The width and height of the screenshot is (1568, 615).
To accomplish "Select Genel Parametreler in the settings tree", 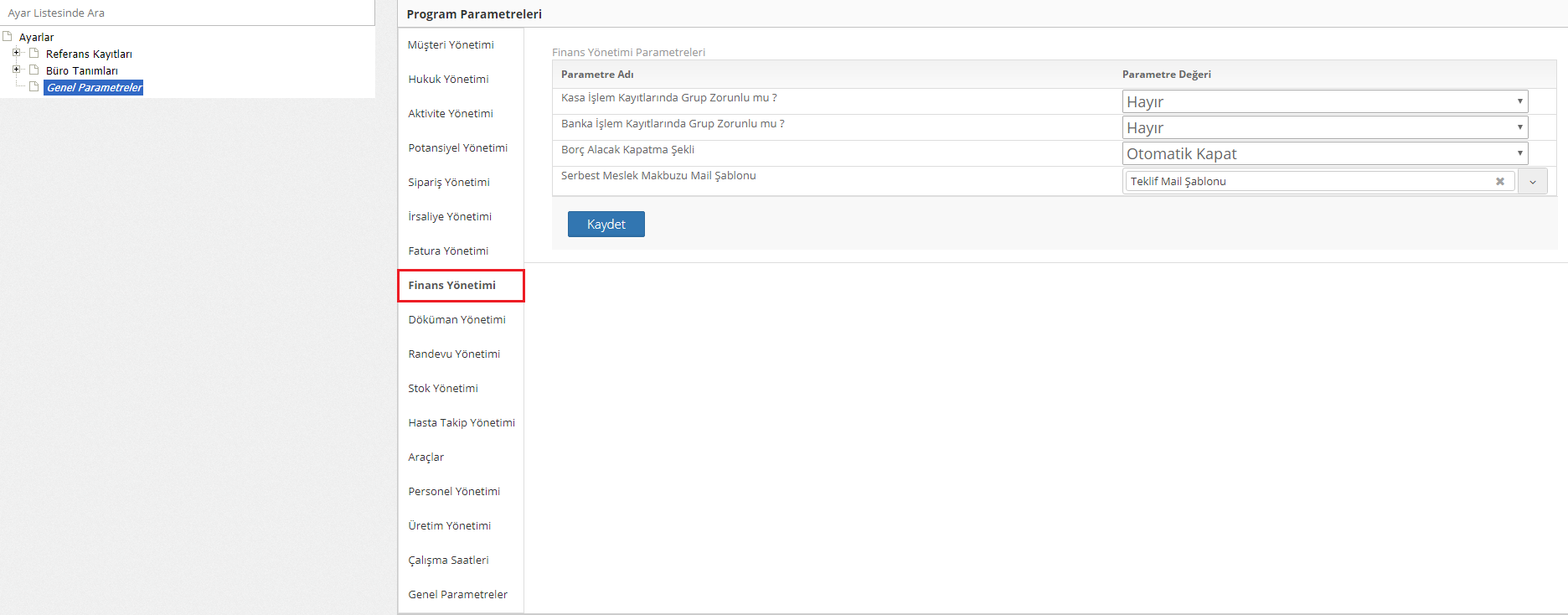I will tap(94, 87).
